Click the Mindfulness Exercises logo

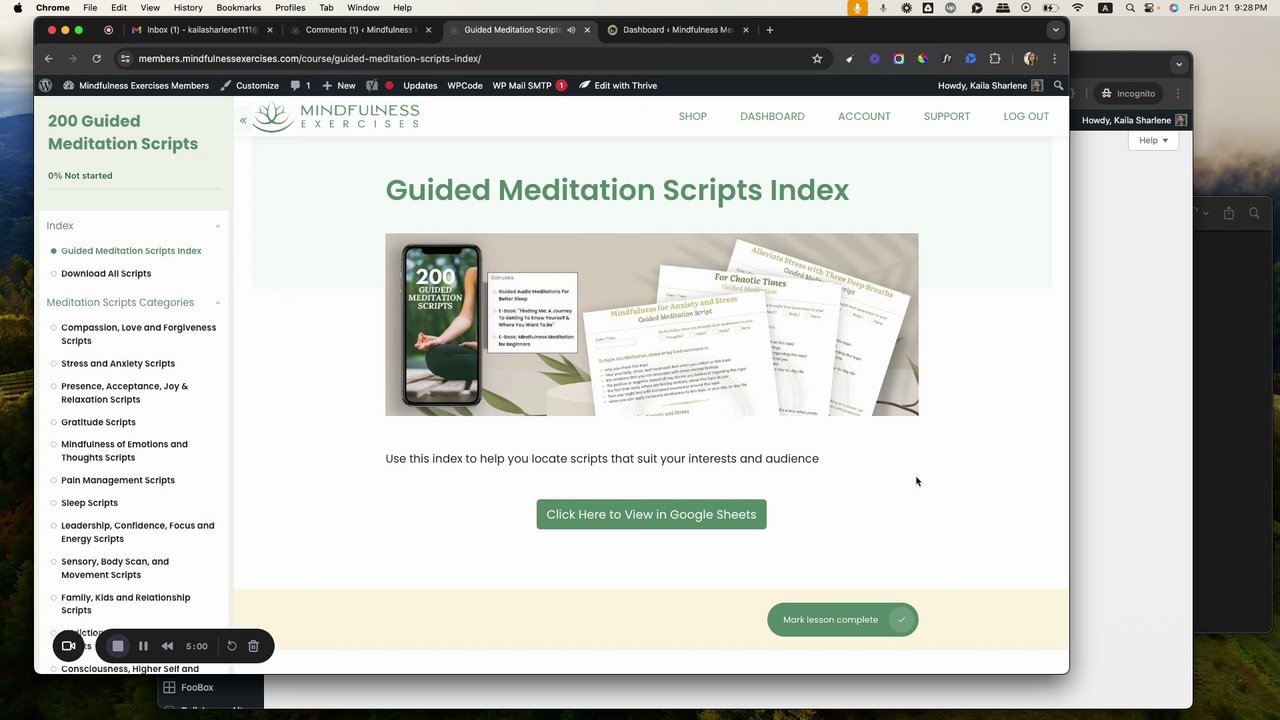click(336, 116)
